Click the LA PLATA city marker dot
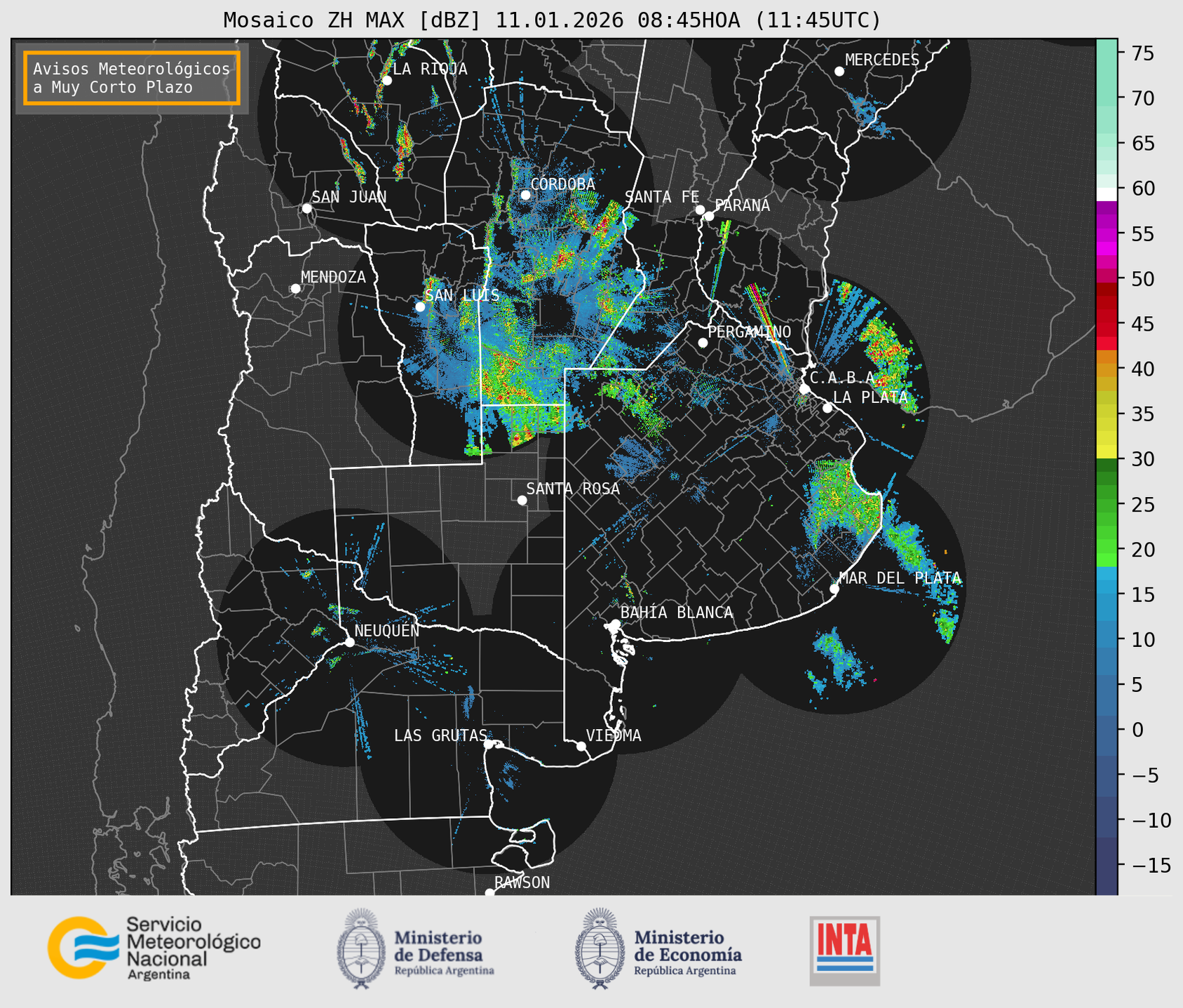The image size is (1183, 1008). point(827,408)
